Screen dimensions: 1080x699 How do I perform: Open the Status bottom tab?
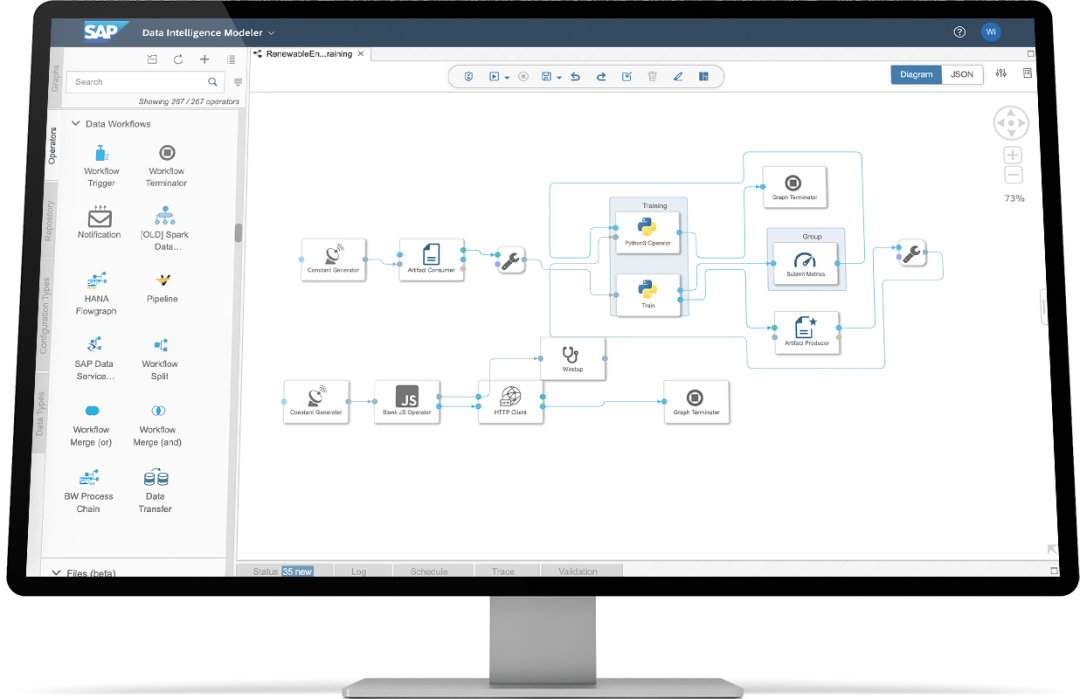point(283,572)
